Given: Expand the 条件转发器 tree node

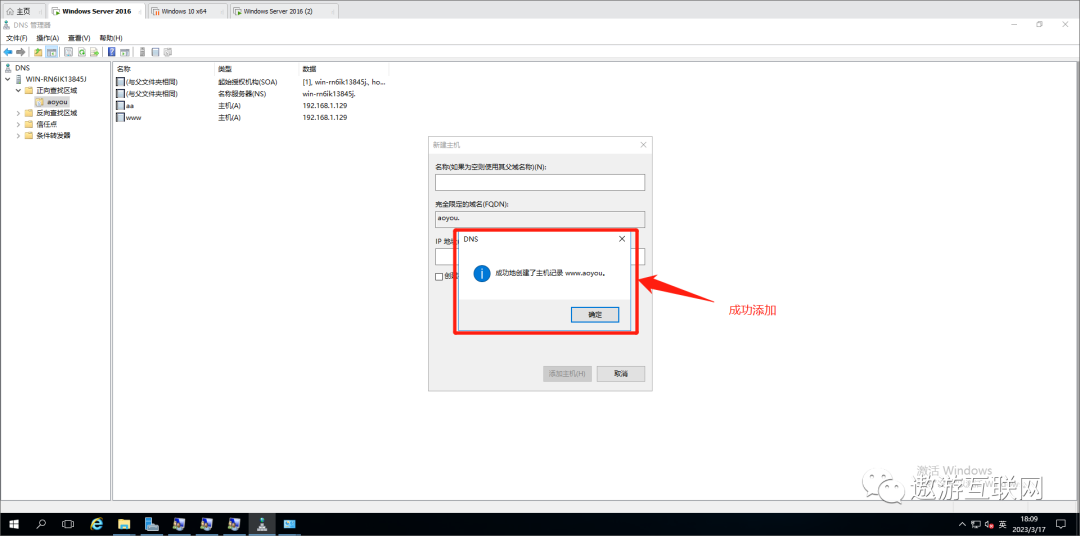Looking at the screenshot, I should 19,135.
